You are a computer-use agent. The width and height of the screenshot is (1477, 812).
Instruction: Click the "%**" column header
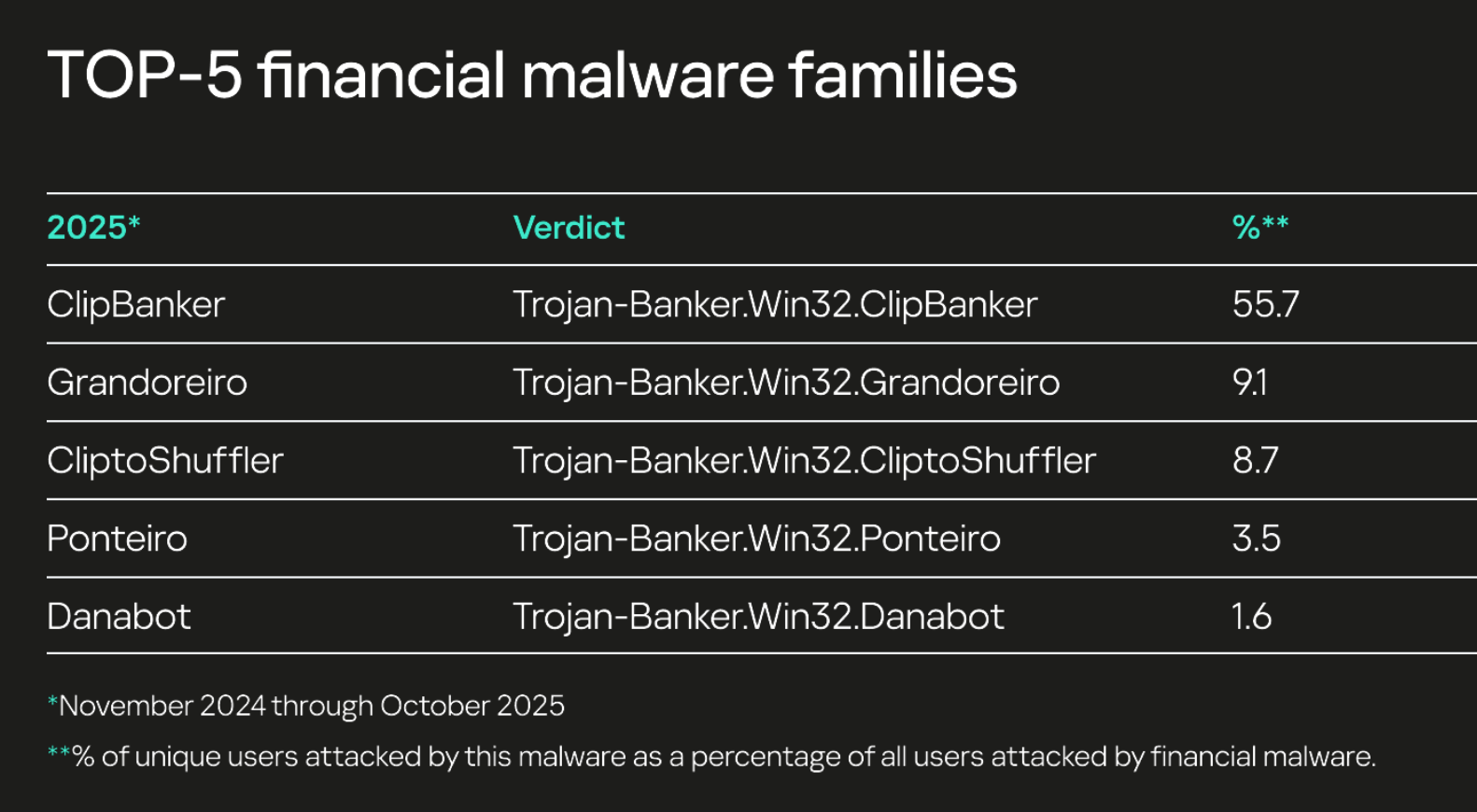[1259, 227]
